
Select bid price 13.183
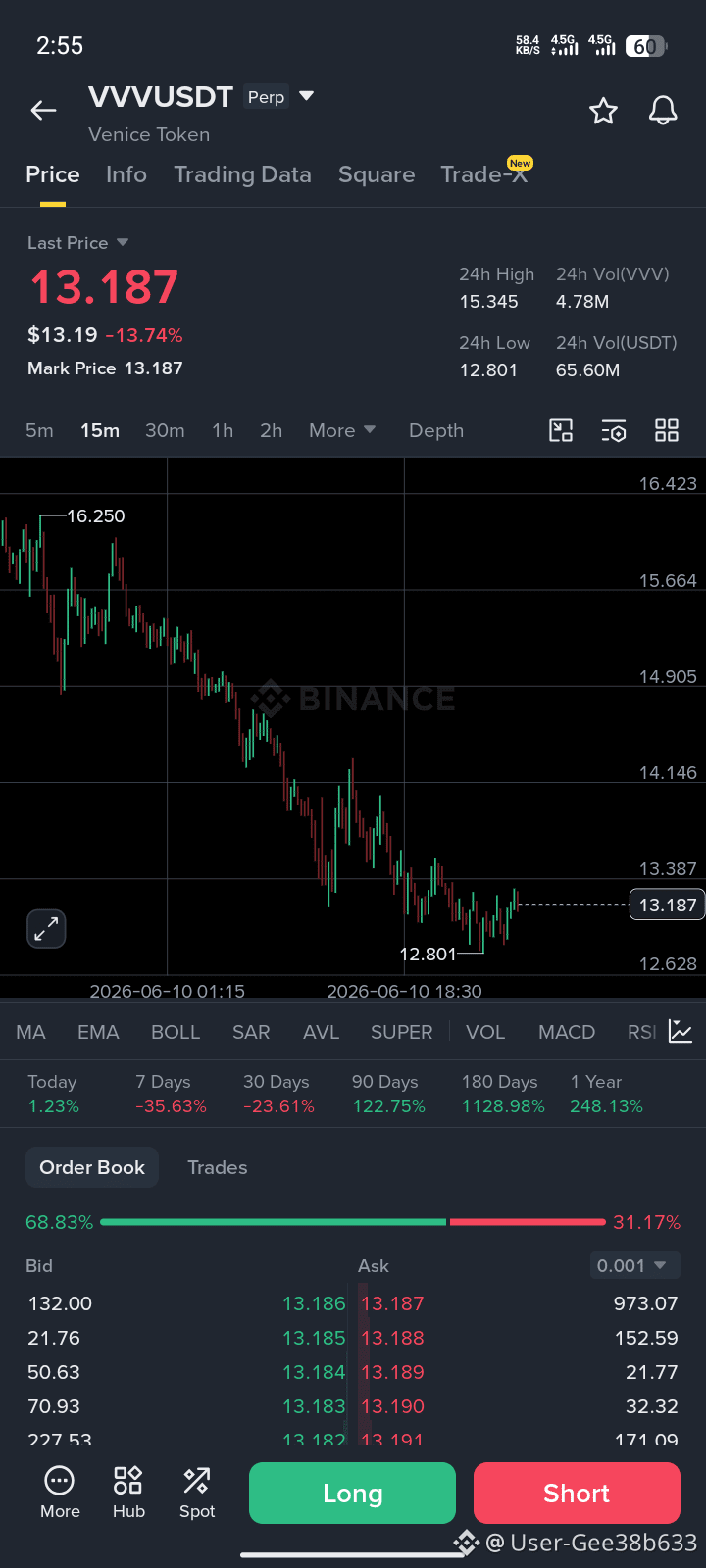pos(314,1406)
